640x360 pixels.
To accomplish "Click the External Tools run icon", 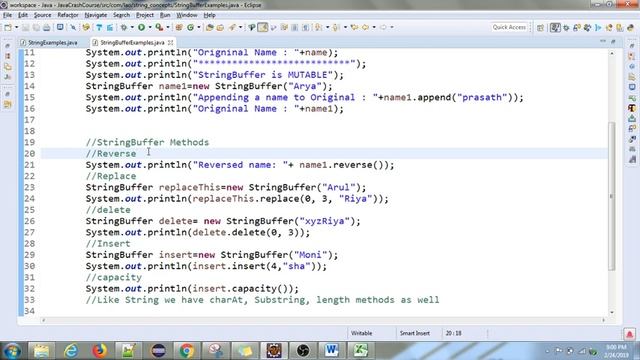I will pos(159,27).
